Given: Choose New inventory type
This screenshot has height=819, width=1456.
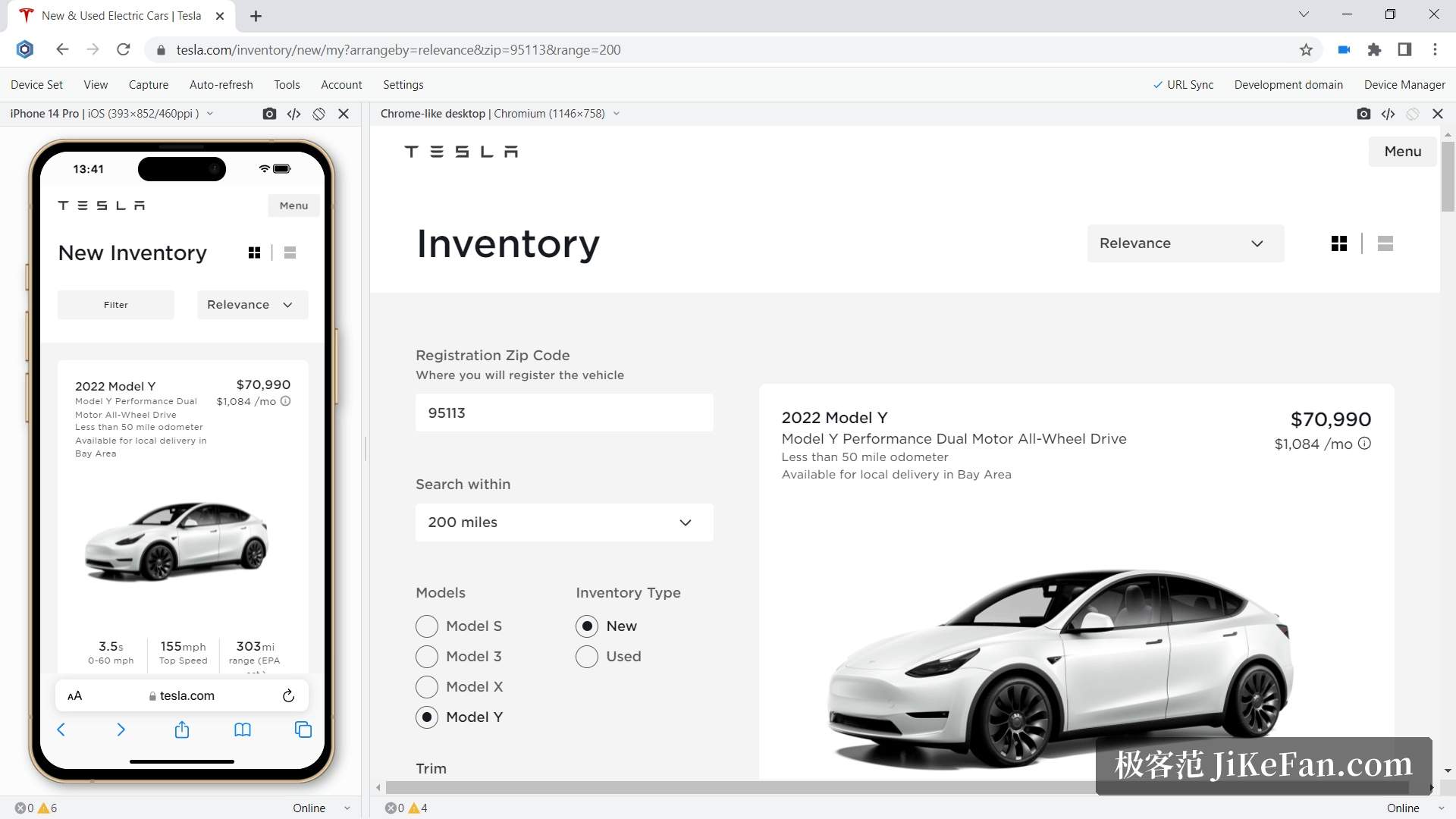Looking at the screenshot, I should [587, 626].
